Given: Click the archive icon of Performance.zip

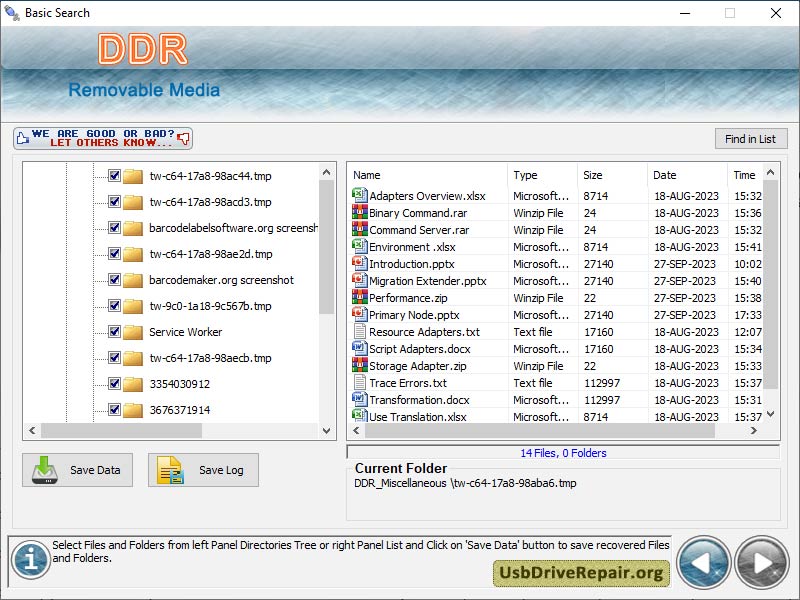Looking at the screenshot, I should click(360, 297).
